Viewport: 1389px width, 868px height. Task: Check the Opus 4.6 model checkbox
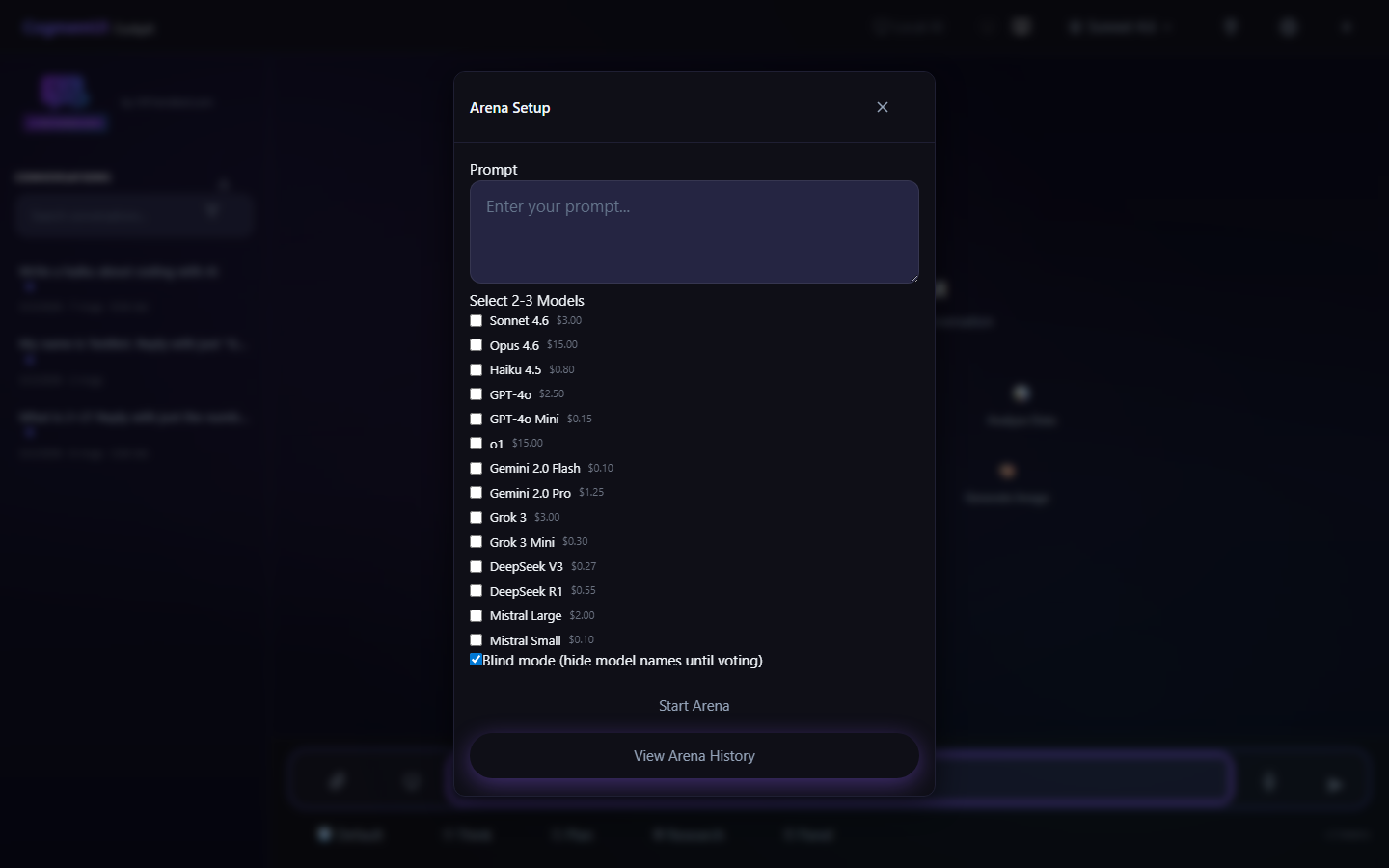tap(476, 345)
